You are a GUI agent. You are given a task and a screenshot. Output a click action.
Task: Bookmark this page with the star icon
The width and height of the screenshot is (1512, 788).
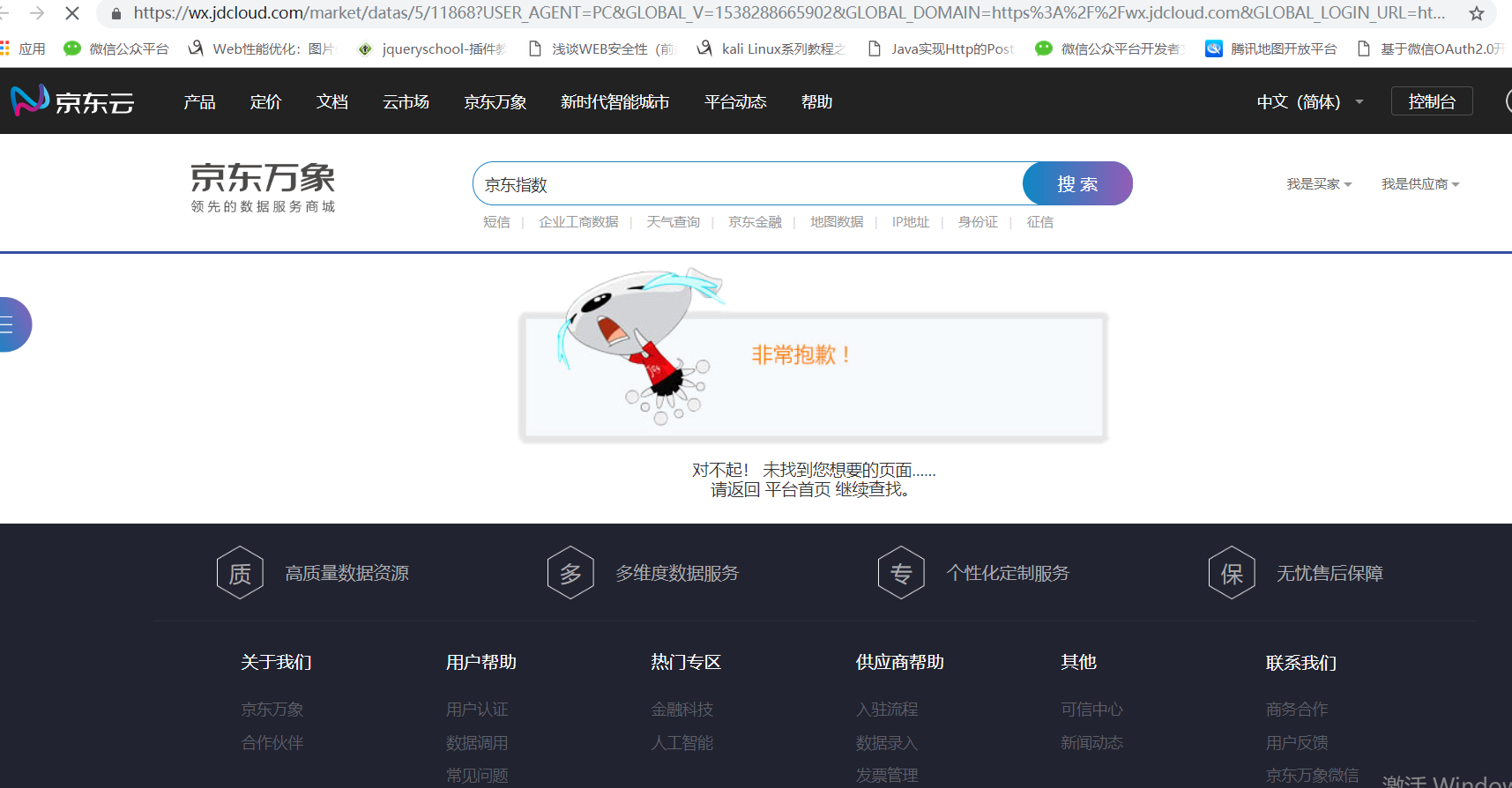(1477, 13)
